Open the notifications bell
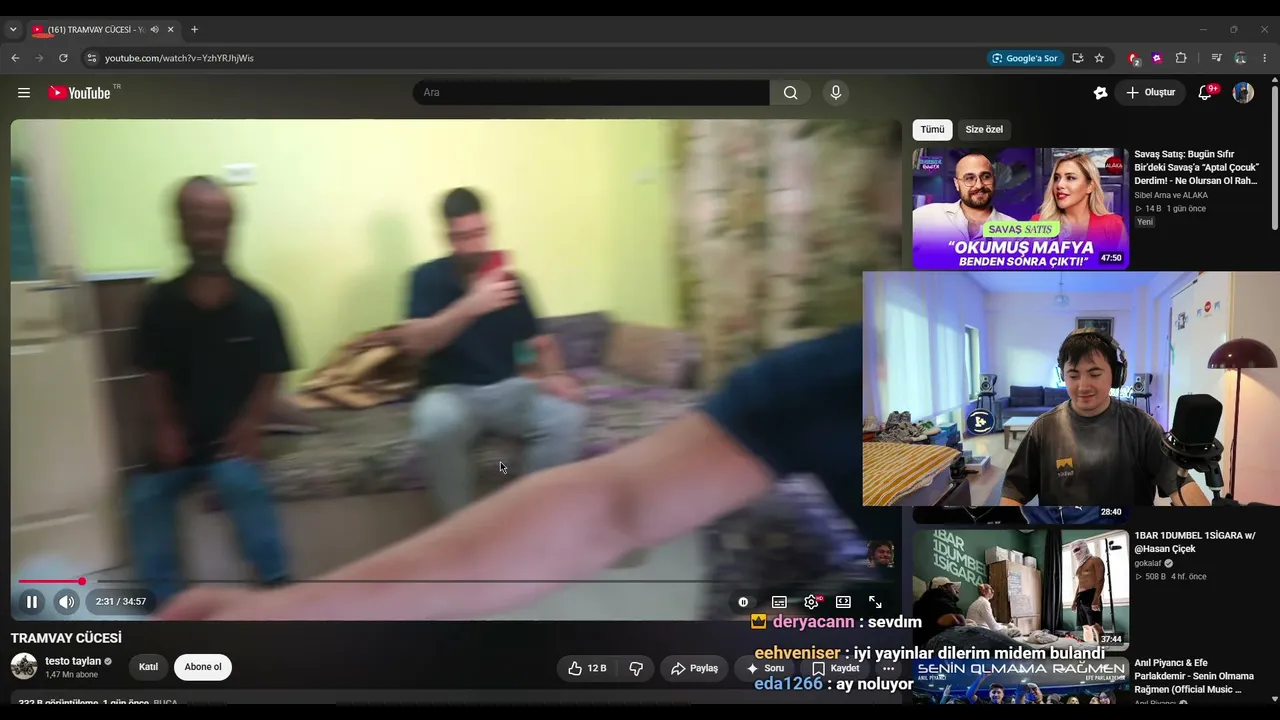1280x720 pixels. [x=1206, y=93]
